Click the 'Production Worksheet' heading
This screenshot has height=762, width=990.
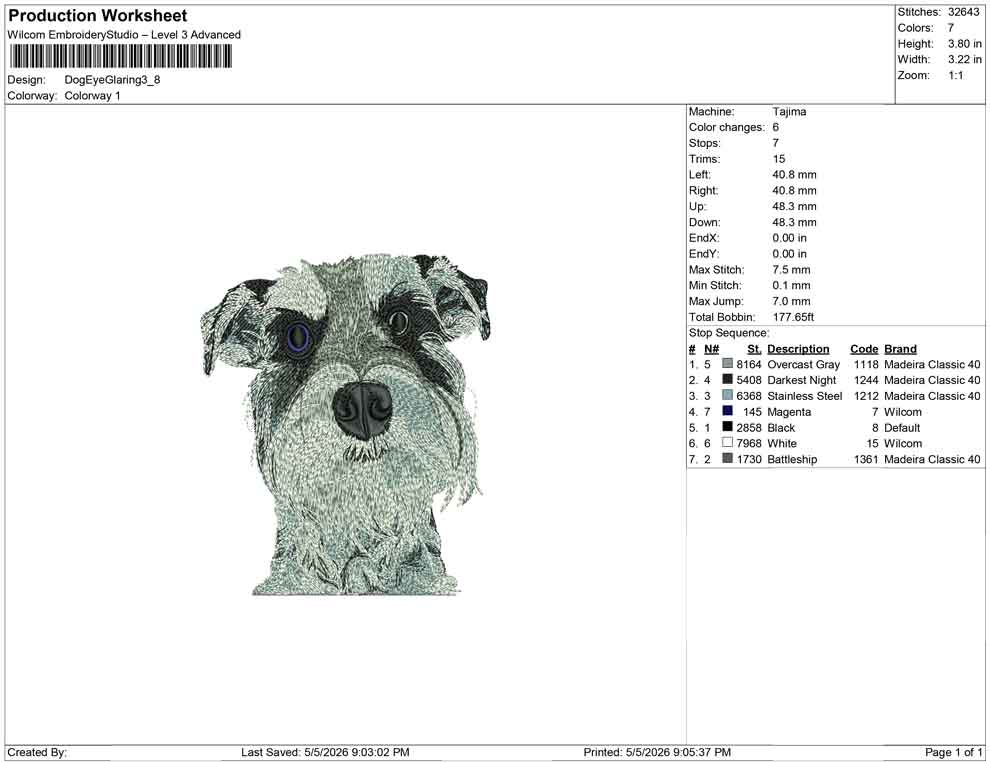click(97, 16)
